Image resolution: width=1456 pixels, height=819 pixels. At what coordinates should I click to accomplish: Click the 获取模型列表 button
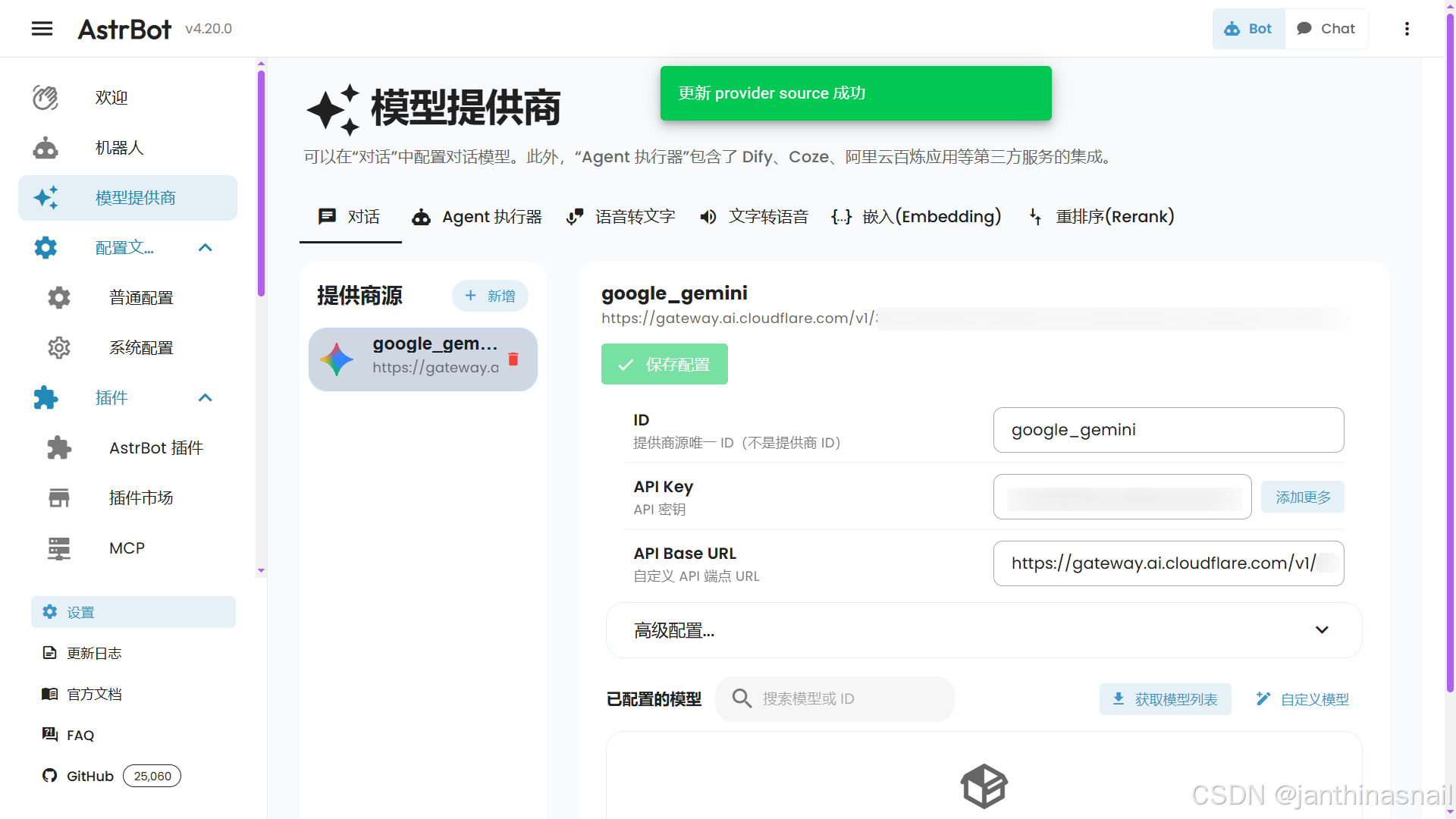[x=1166, y=699]
